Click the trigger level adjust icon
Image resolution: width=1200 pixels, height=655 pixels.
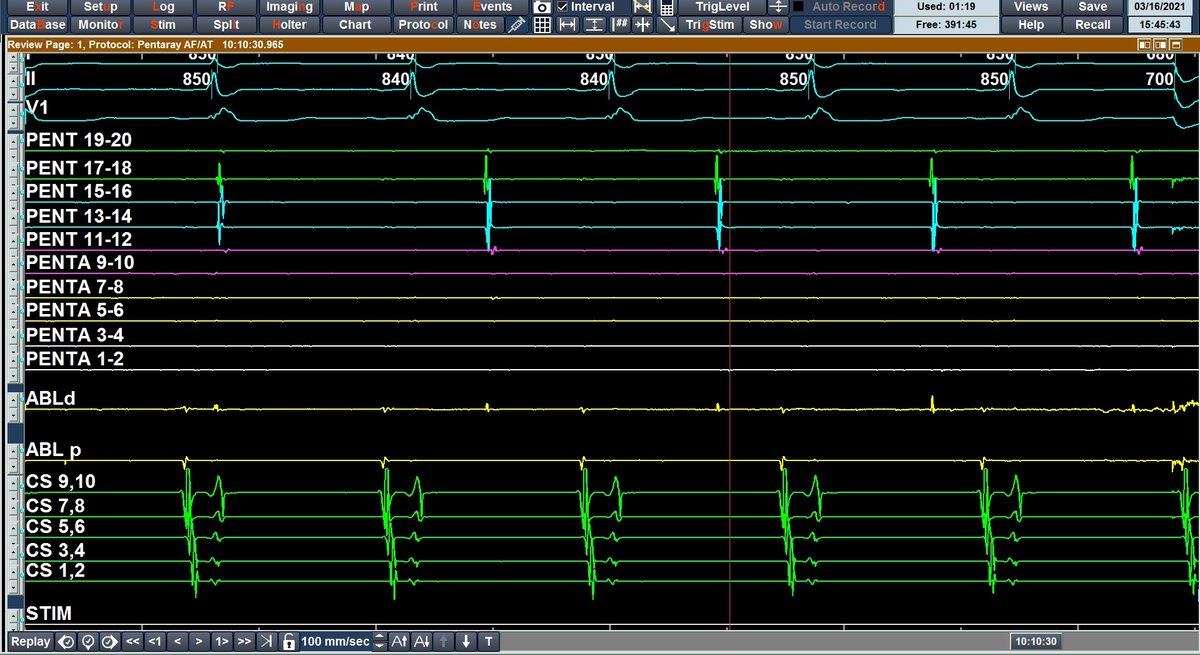[779, 7]
